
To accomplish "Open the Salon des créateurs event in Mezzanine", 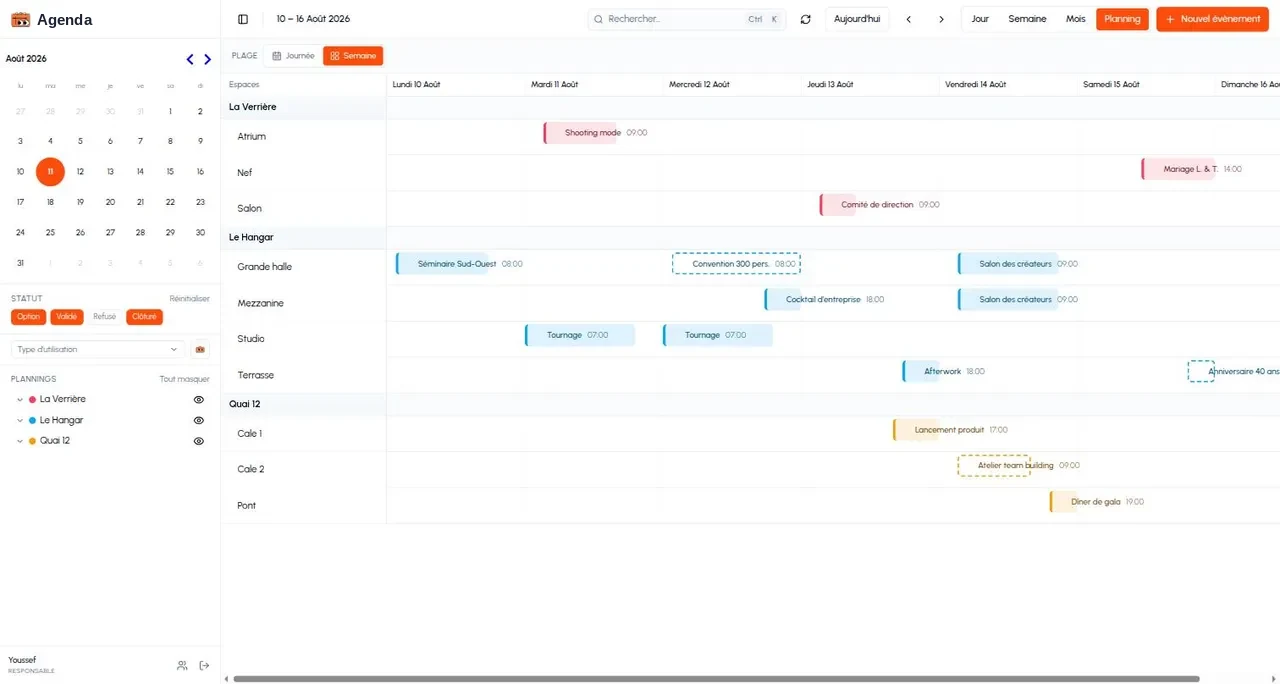I will [x=1008, y=299].
